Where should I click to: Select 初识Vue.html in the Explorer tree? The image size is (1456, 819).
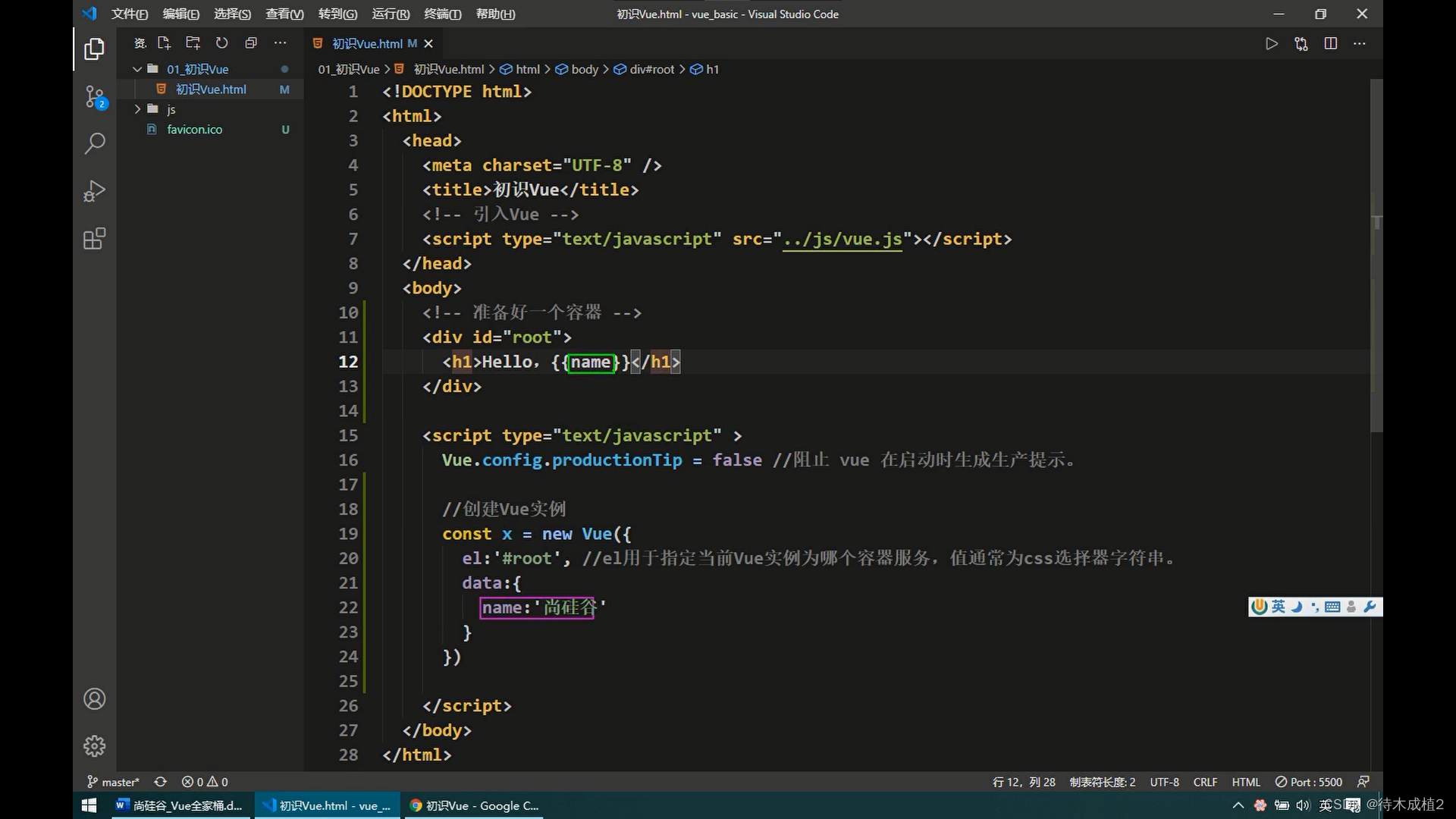(x=211, y=89)
